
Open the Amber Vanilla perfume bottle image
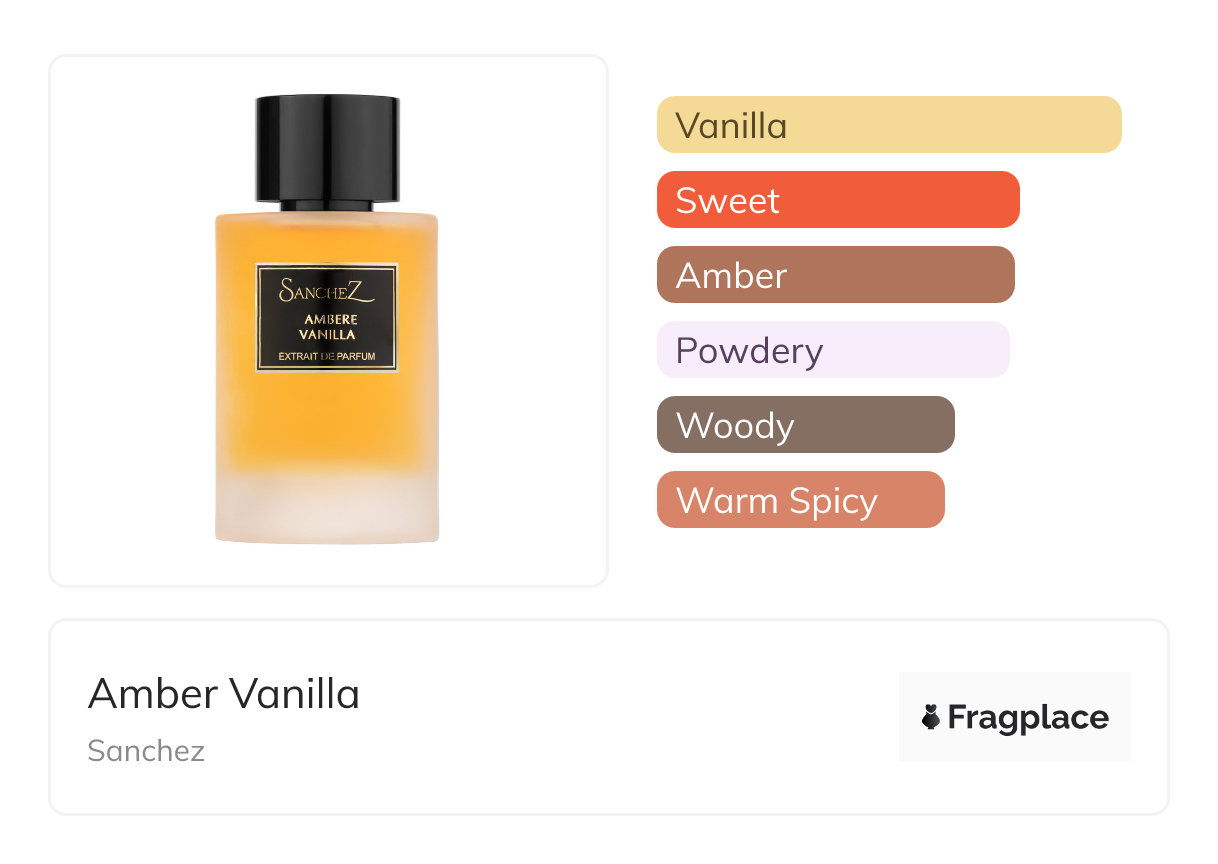click(x=327, y=320)
